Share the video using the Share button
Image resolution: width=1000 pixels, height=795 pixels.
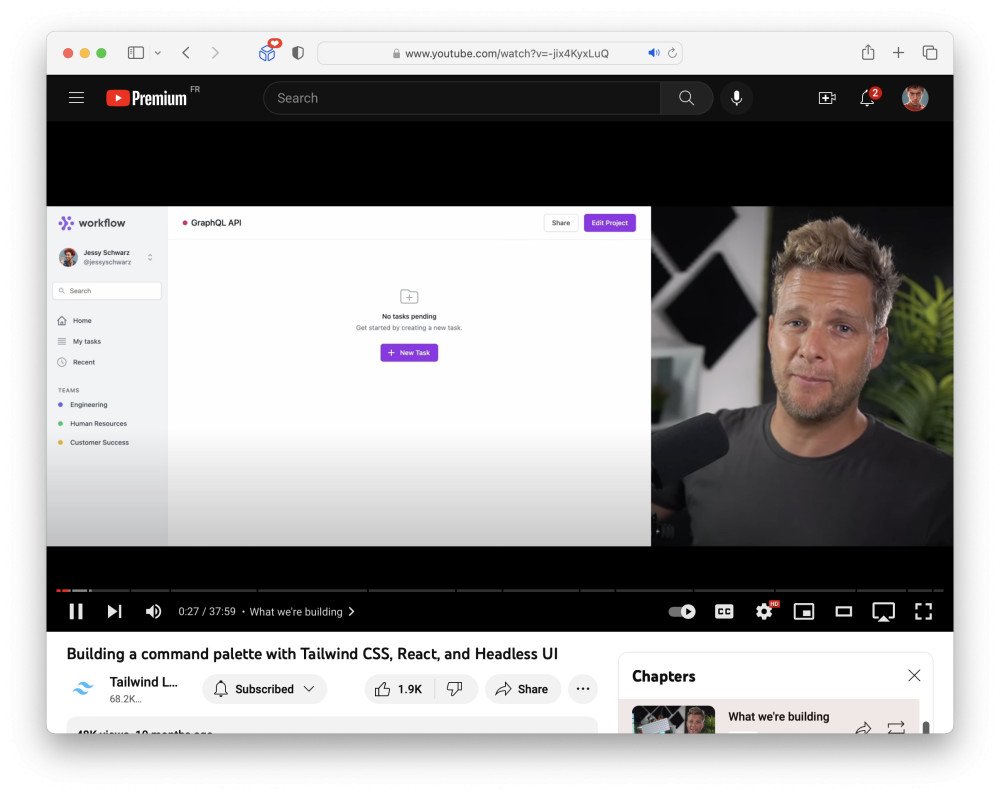pyautogui.click(x=522, y=689)
